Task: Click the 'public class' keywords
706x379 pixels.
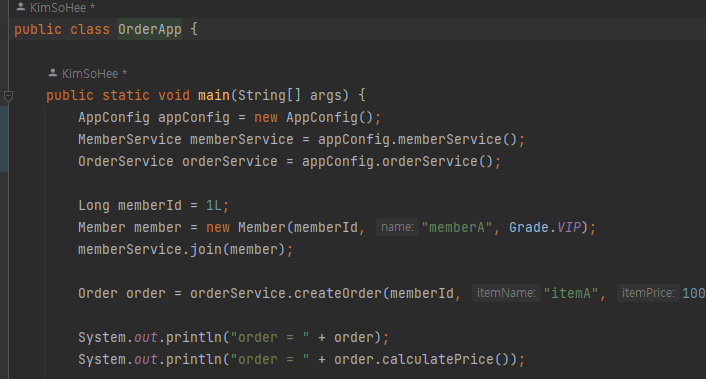Action: tap(62, 29)
